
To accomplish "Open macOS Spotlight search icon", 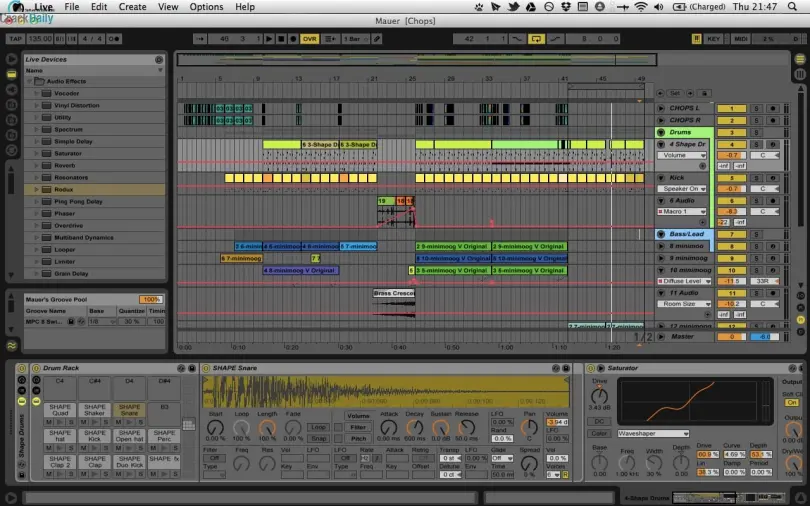I will [x=792, y=7].
